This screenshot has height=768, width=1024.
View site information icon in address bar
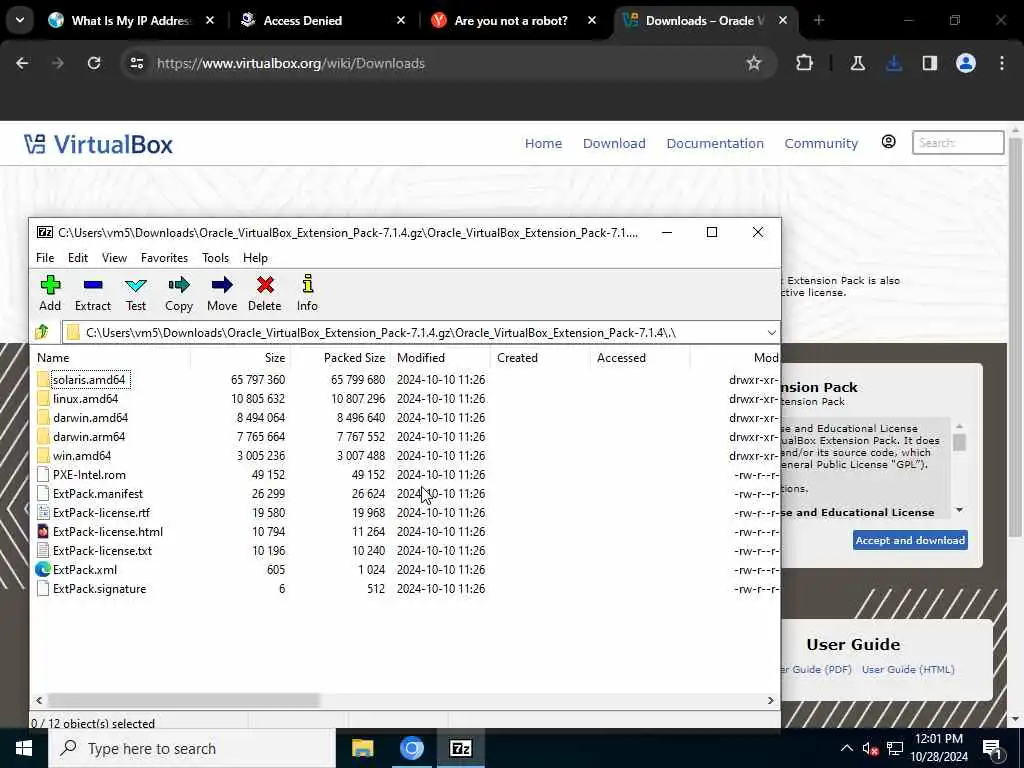pyautogui.click(x=136, y=63)
